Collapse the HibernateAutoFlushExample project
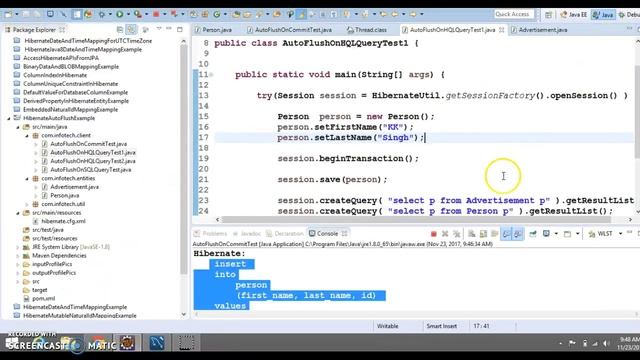 [x=9, y=118]
